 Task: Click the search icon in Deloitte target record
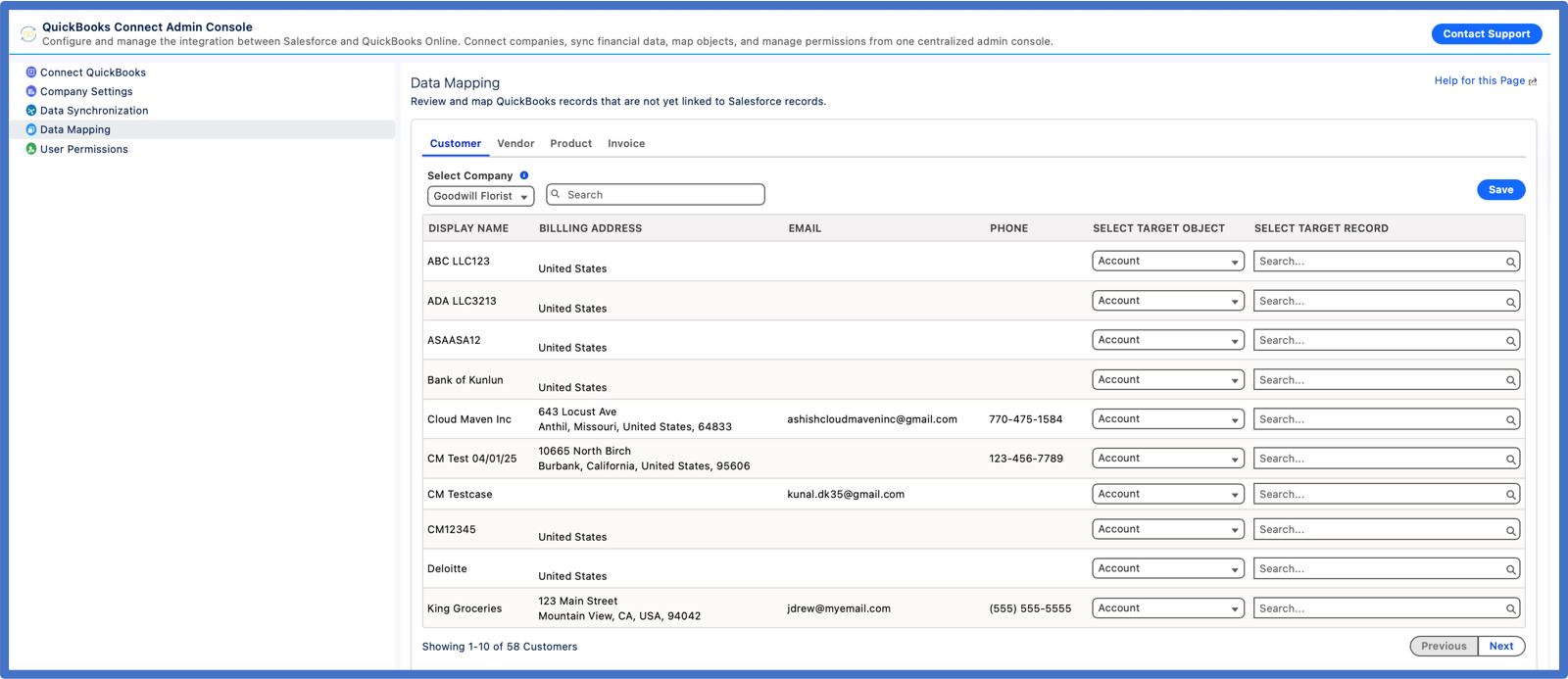pos(1511,569)
